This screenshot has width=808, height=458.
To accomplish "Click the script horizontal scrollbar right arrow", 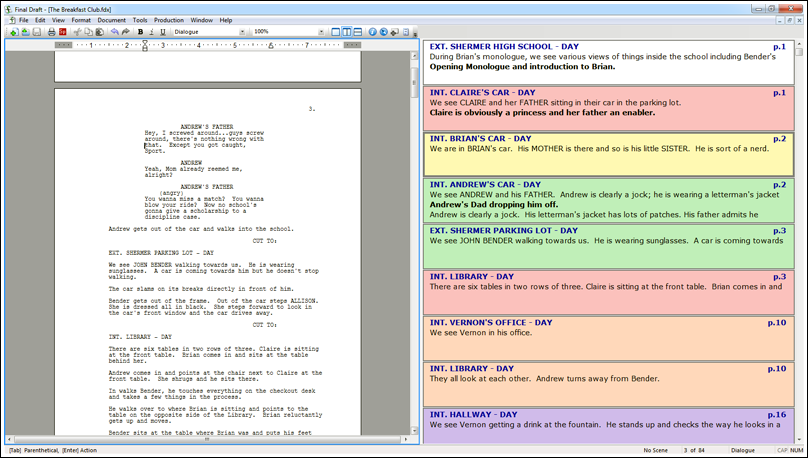I will pos(406,439).
